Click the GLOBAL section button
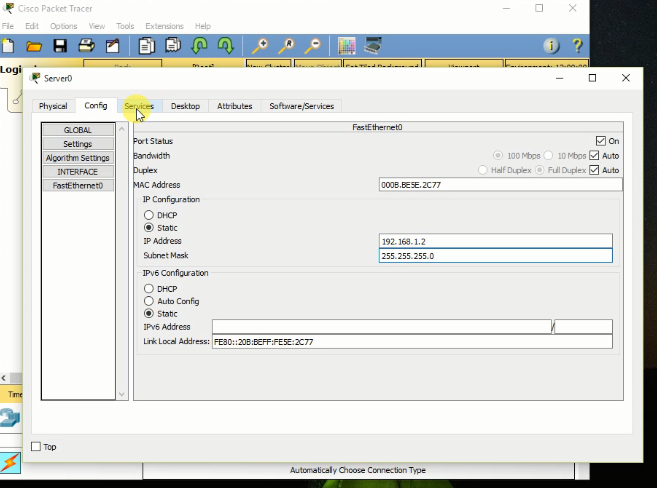 pos(78,130)
